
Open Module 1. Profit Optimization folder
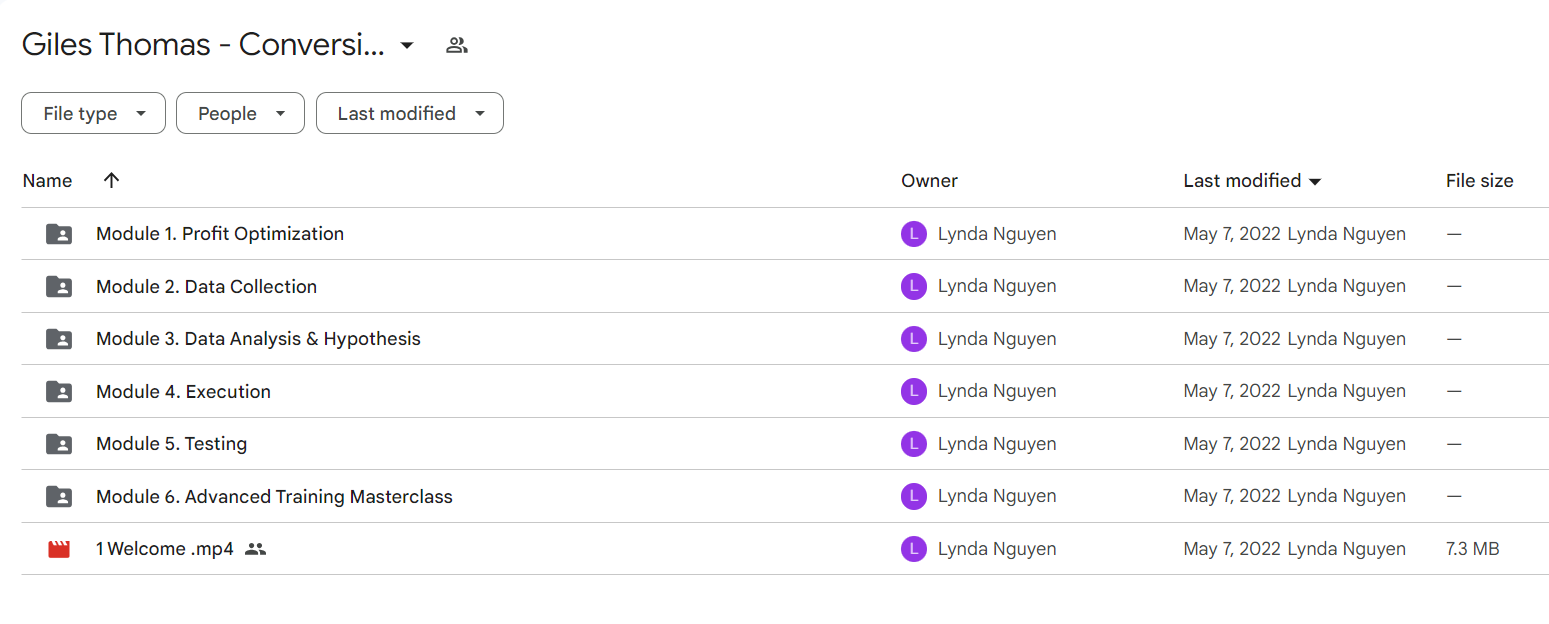tap(220, 234)
